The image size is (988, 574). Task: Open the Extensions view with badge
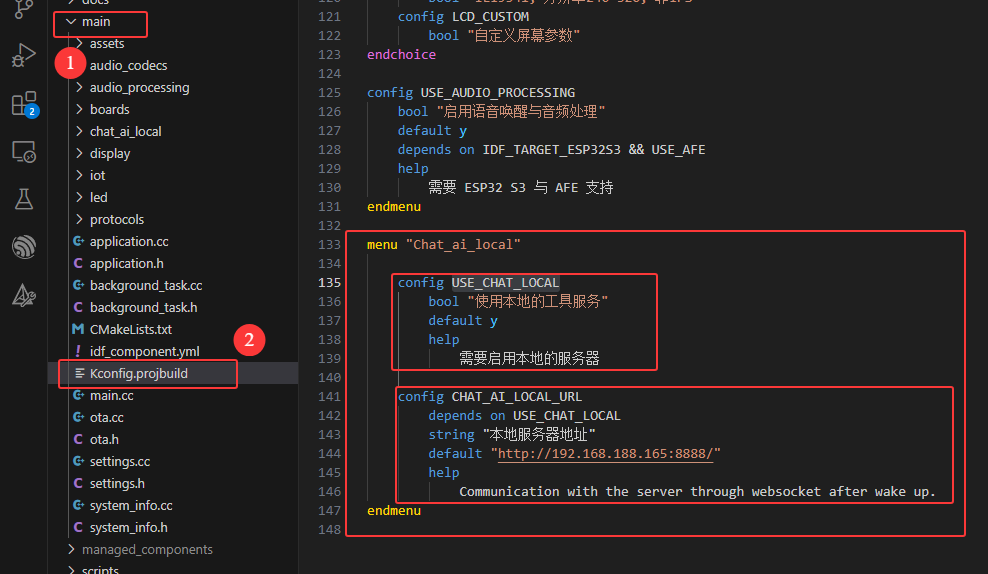coord(23,104)
